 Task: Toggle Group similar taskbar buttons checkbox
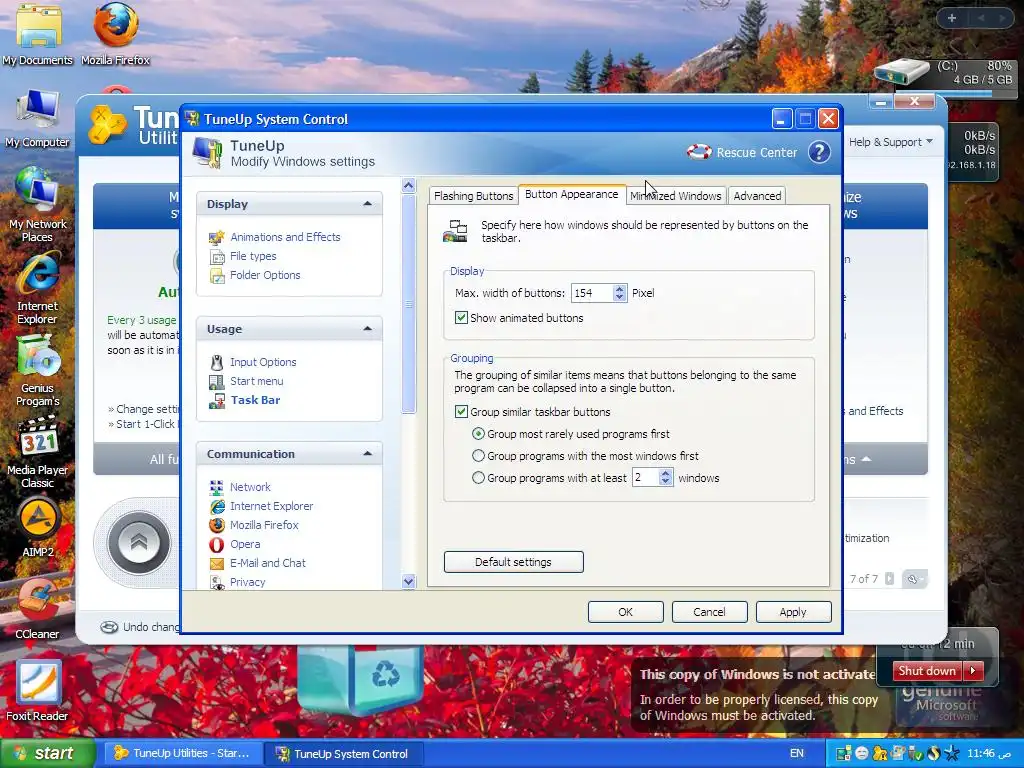tap(461, 412)
